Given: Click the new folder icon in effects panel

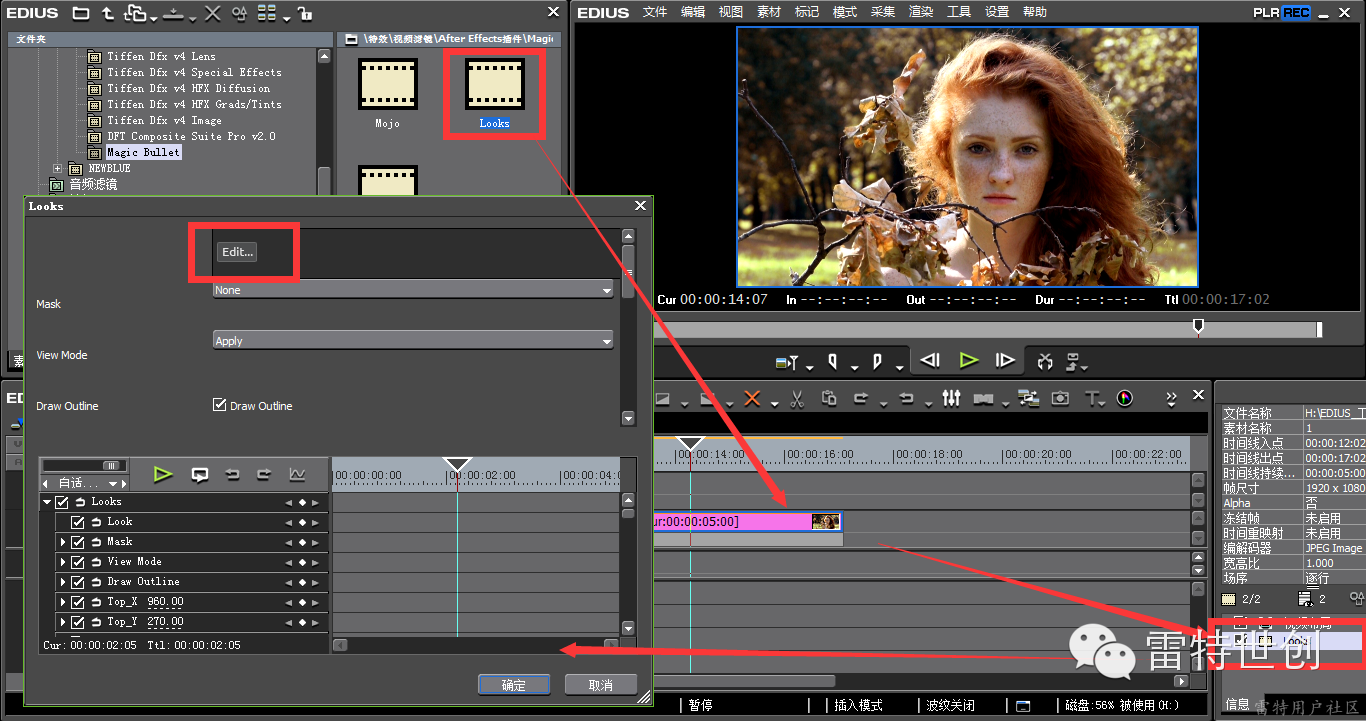Looking at the screenshot, I should [x=81, y=13].
